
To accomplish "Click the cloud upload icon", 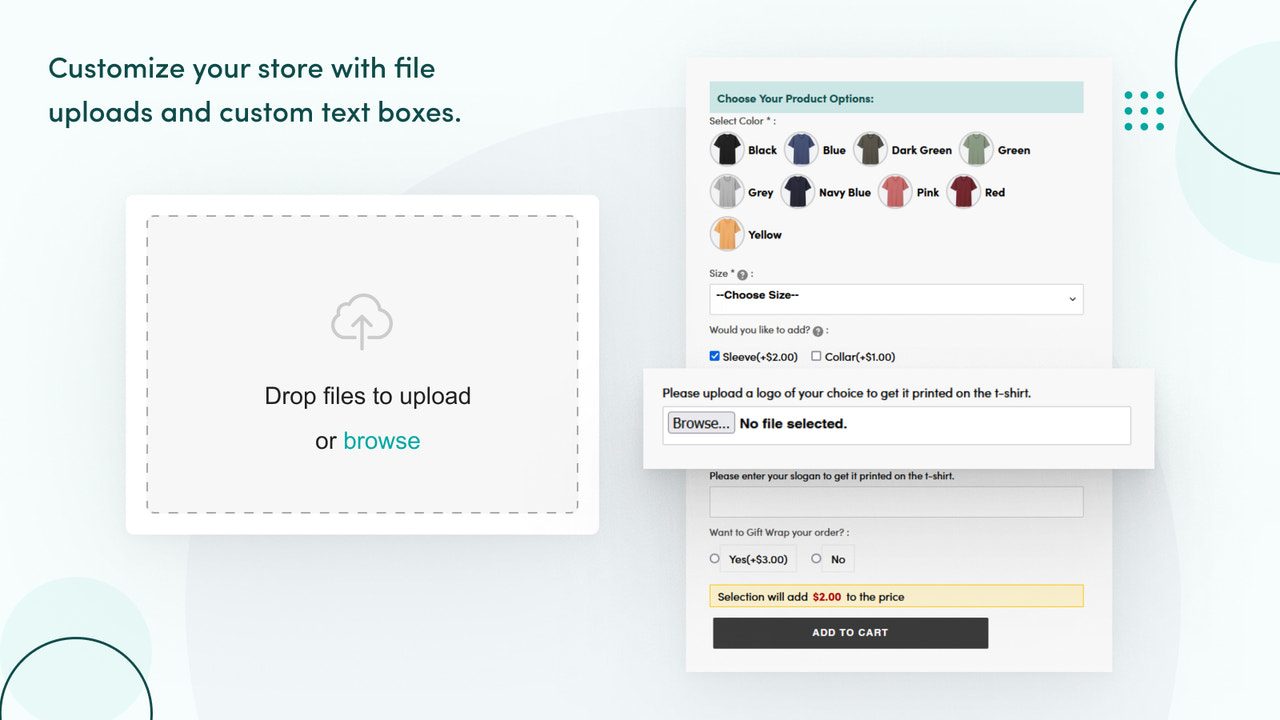I will pos(362,322).
